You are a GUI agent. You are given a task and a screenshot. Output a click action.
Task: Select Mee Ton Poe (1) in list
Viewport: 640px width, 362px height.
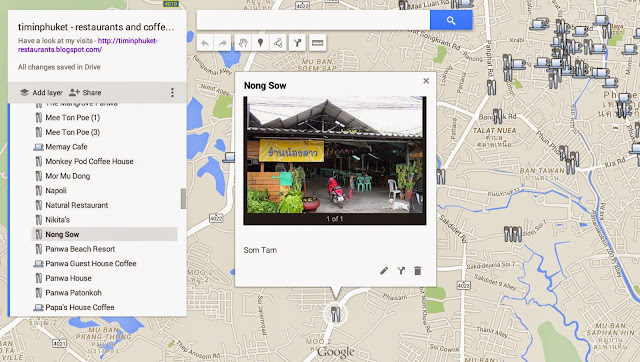104,118
